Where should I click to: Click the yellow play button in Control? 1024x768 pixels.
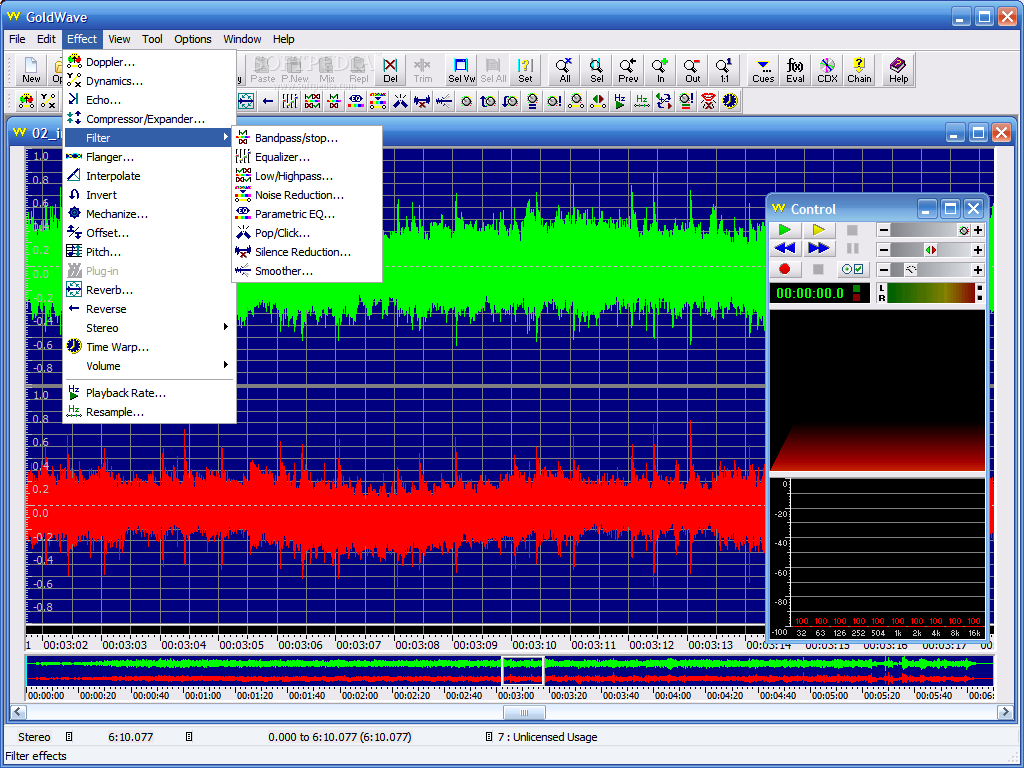pyautogui.click(x=818, y=230)
